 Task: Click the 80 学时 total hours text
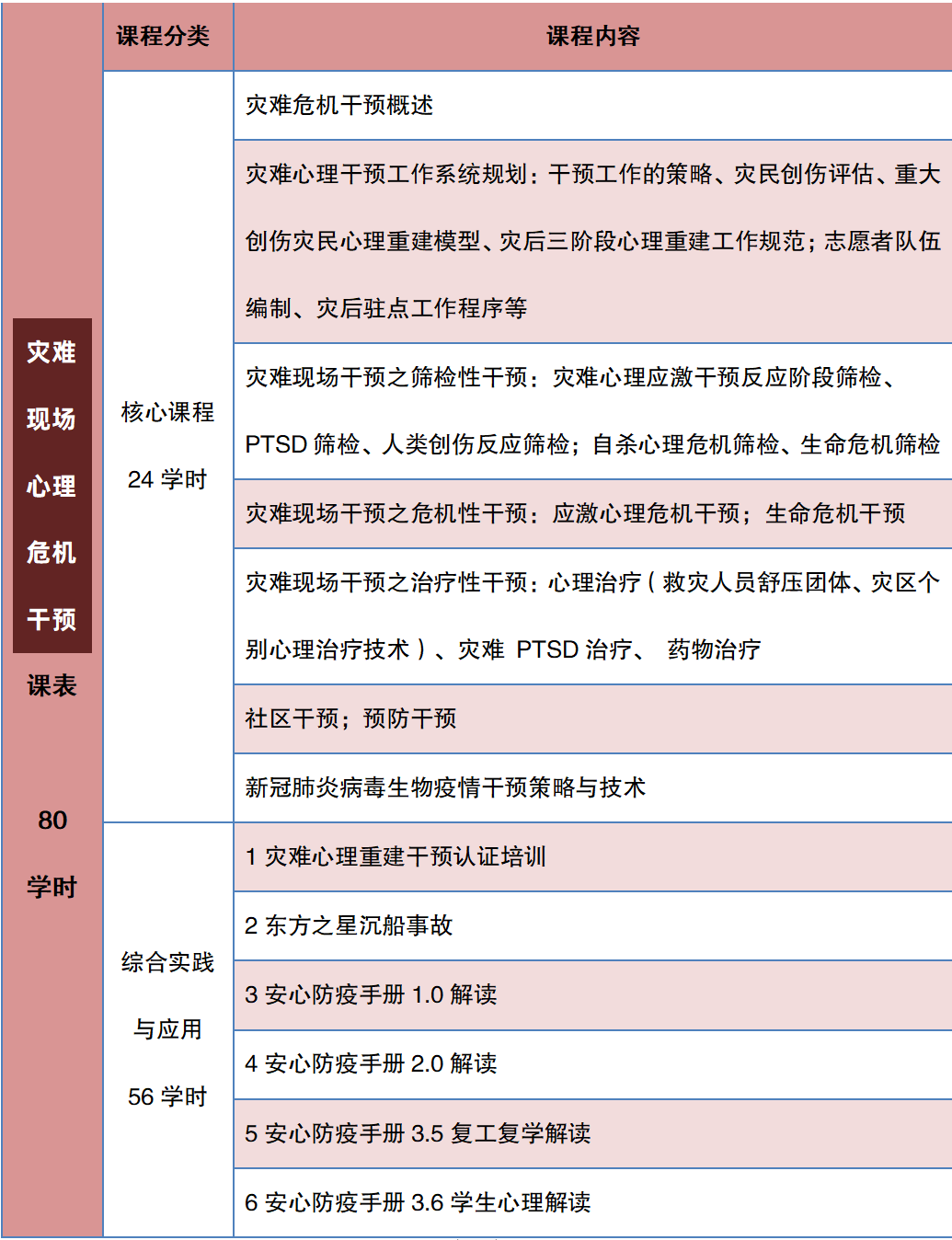tap(52, 853)
